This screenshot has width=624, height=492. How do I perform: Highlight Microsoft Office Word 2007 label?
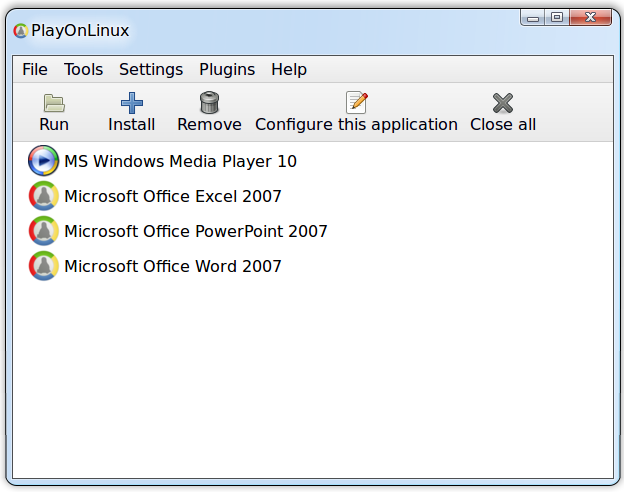tap(173, 266)
